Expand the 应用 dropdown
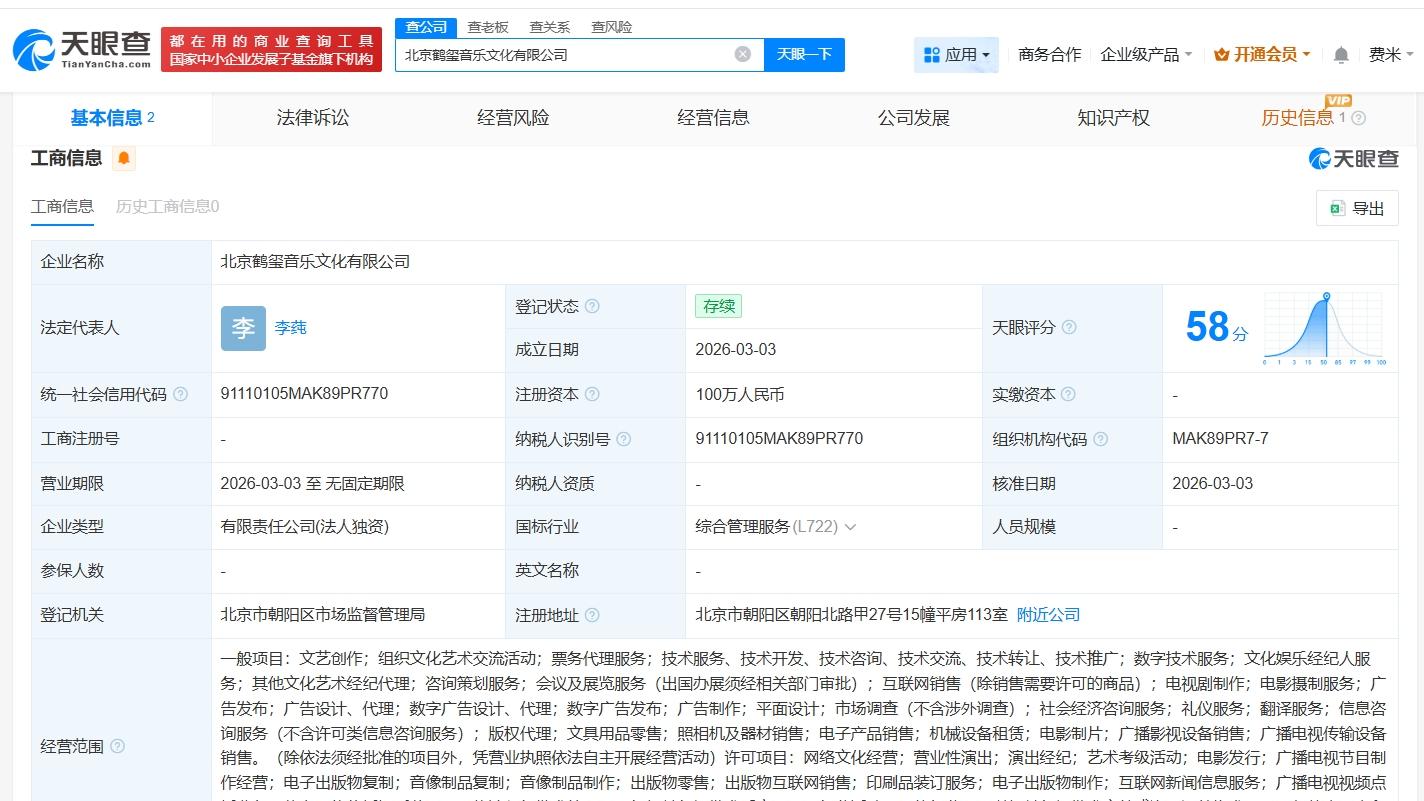 [956, 55]
